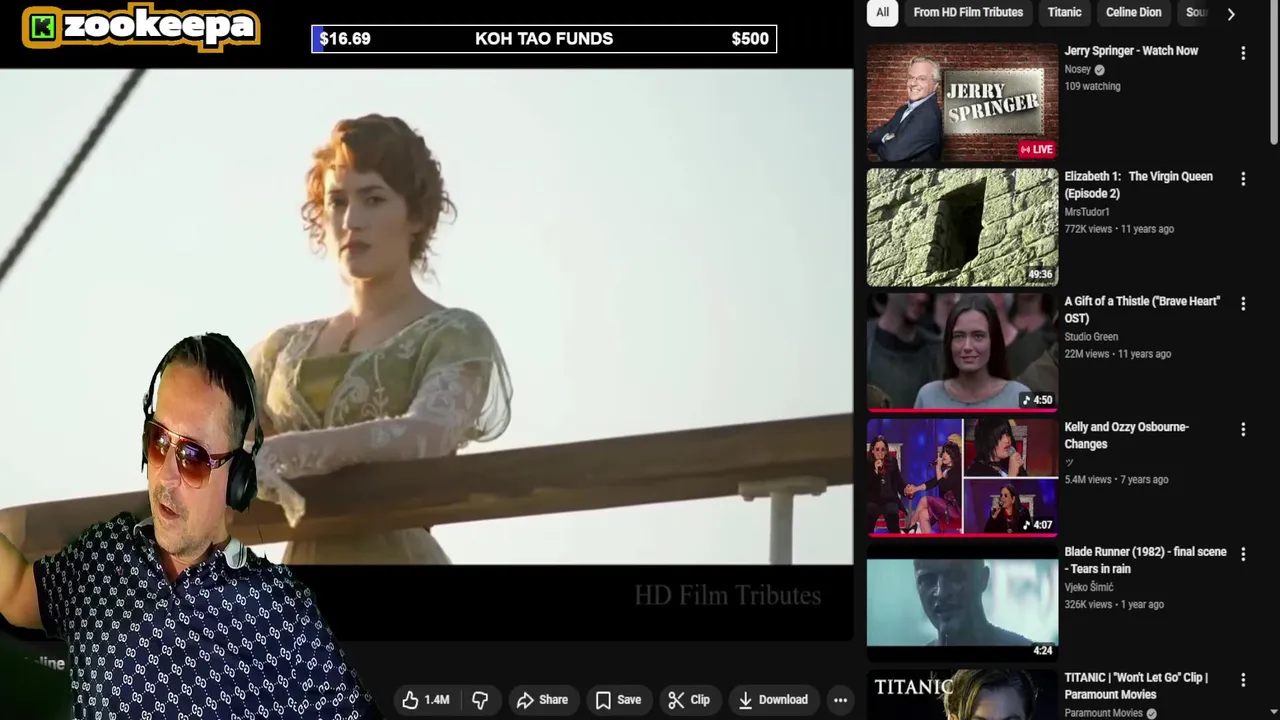The width and height of the screenshot is (1280, 720).
Task: Click the dislike thumbs-down icon
Action: coord(480,700)
